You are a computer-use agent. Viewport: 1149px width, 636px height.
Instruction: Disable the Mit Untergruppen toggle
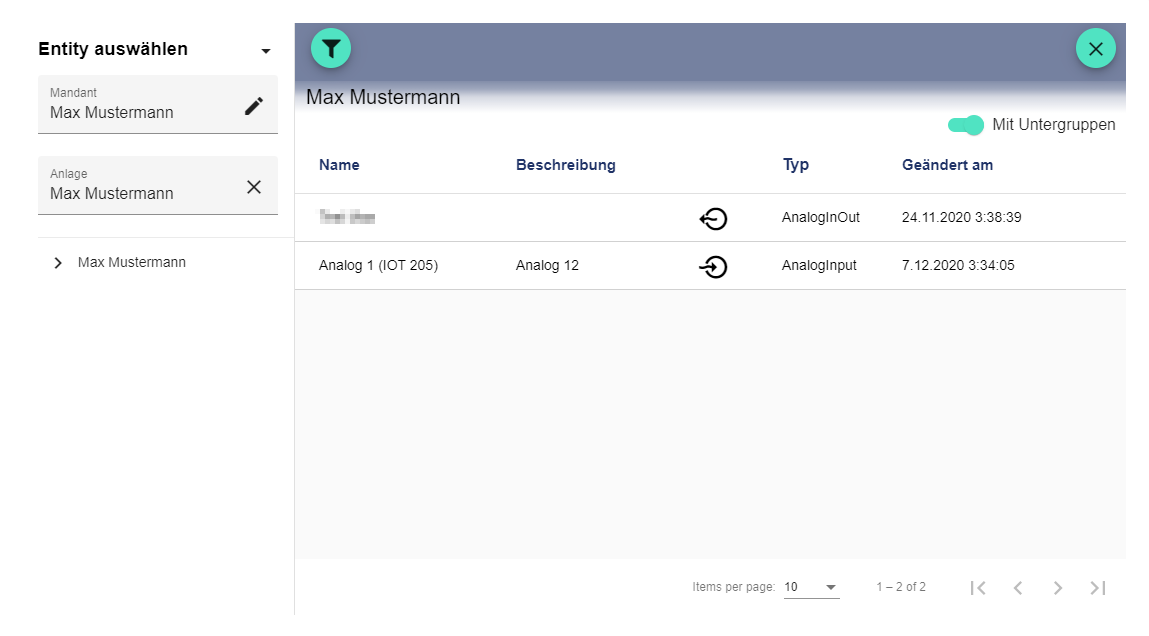coord(964,125)
